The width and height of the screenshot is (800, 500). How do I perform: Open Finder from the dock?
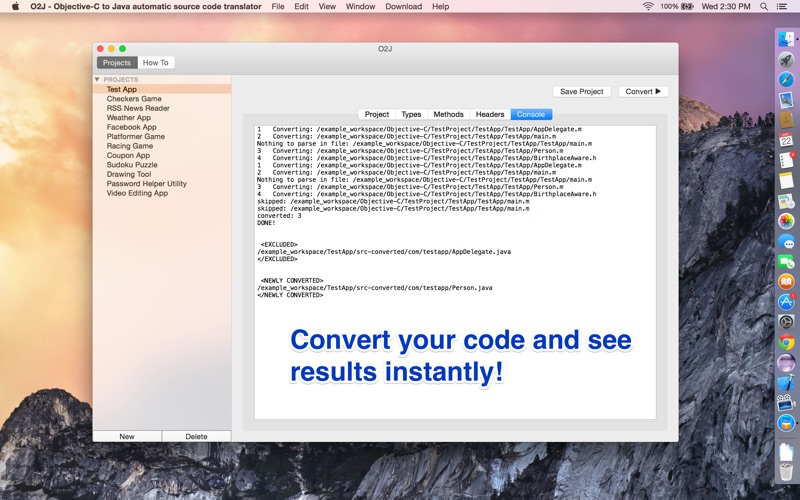pos(786,39)
